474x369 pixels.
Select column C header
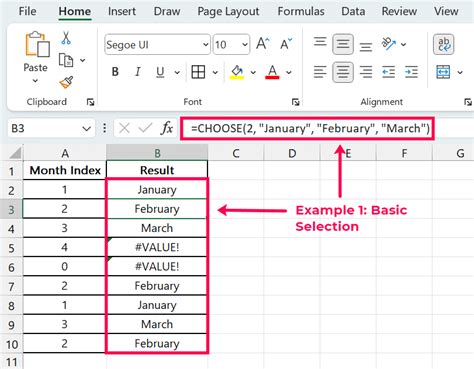(x=236, y=153)
